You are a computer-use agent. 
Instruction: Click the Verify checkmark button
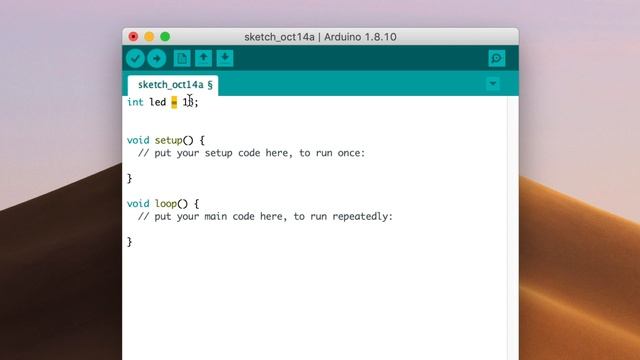pyautogui.click(x=135, y=58)
